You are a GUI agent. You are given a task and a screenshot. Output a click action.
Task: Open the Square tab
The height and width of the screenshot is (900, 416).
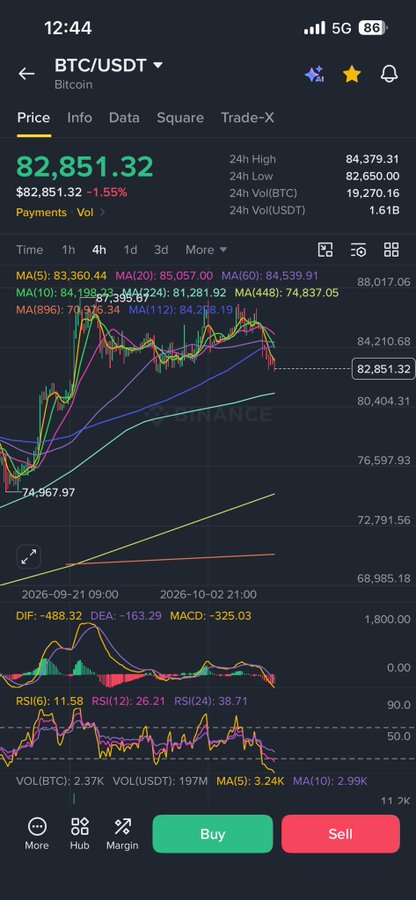tap(180, 118)
